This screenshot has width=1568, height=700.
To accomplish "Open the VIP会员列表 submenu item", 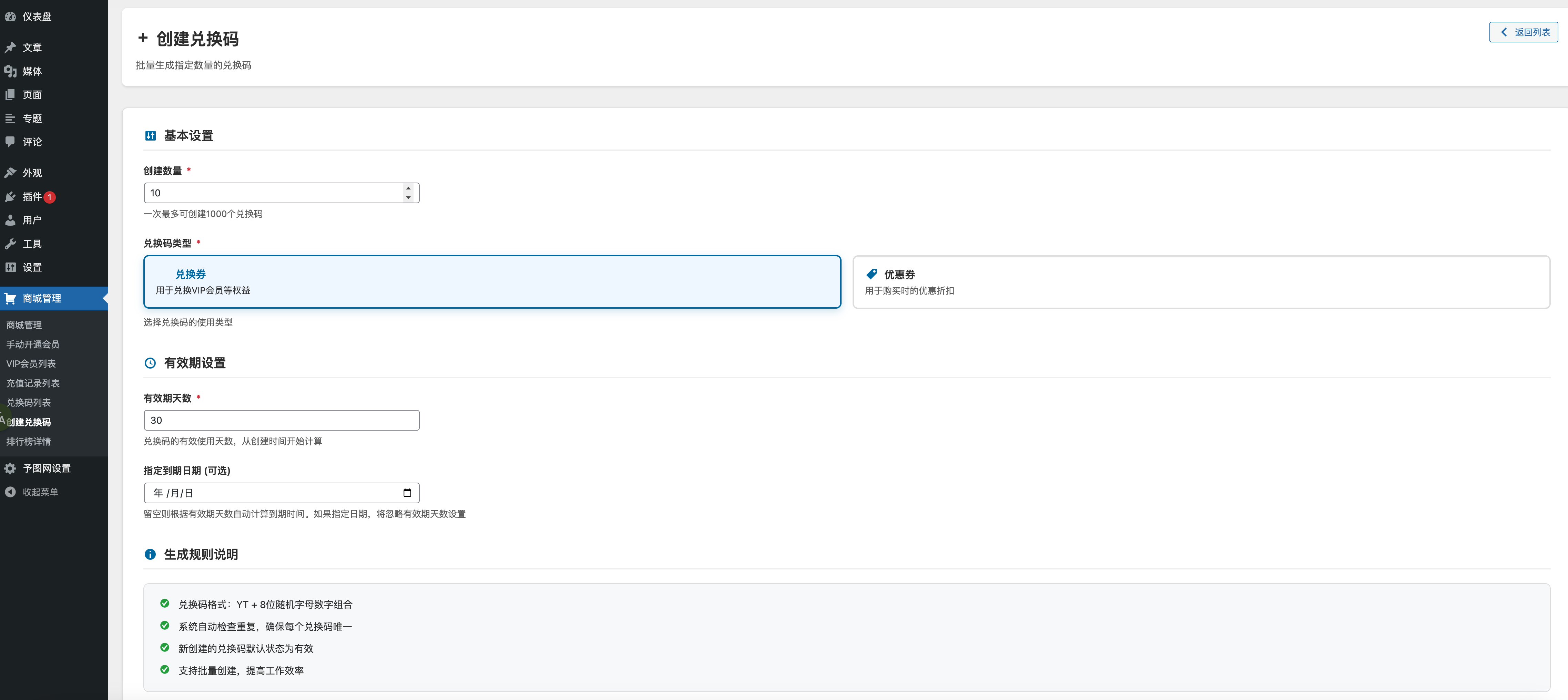I will pos(31,363).
